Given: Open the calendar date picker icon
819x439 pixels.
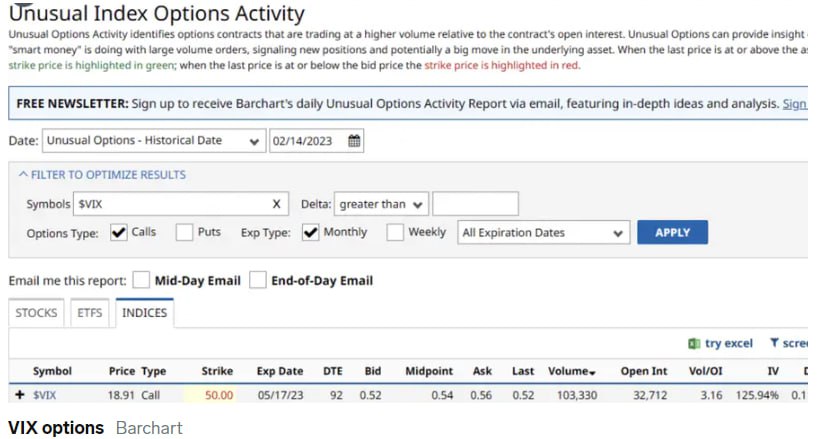Looking at the screenshot, I should pos(354,141).
